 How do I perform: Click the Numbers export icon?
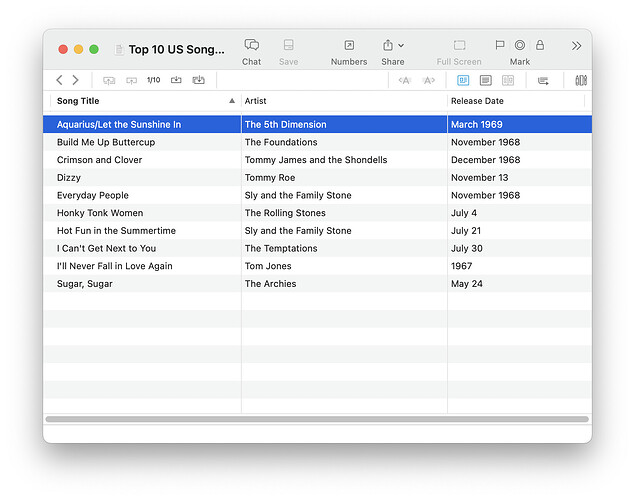[x=349, y=46]
